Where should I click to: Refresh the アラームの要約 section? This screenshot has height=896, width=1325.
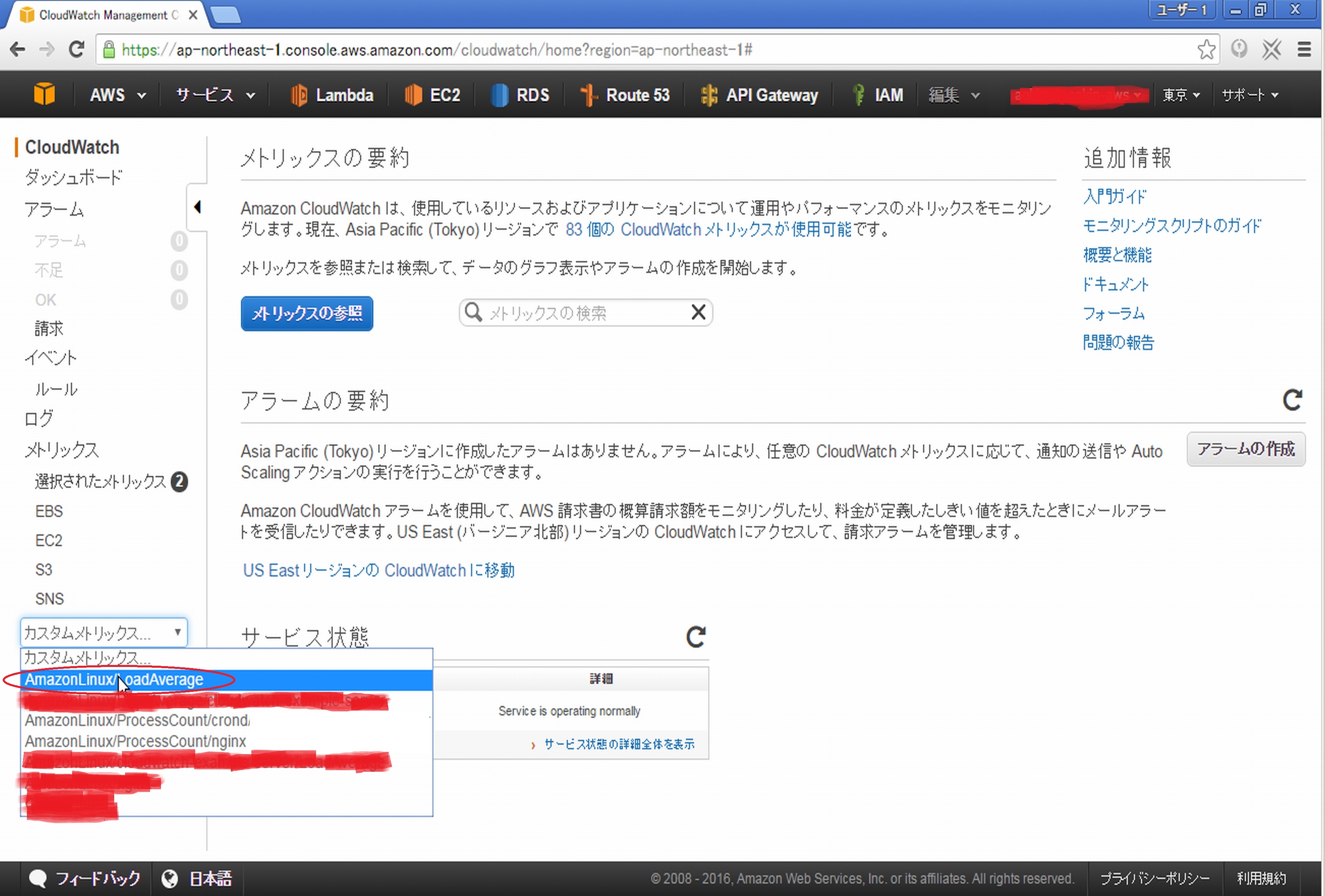(1293, 399)
